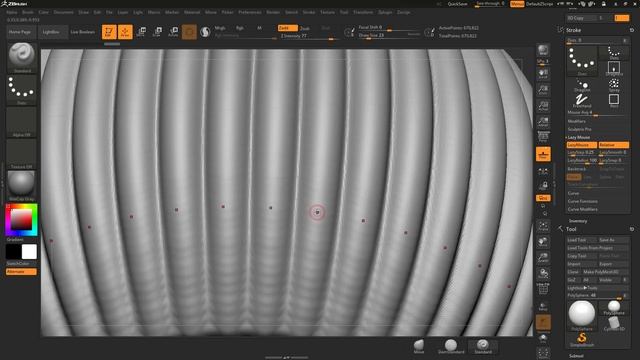Toggle the Qxyz rotation button

click(543, 198)
